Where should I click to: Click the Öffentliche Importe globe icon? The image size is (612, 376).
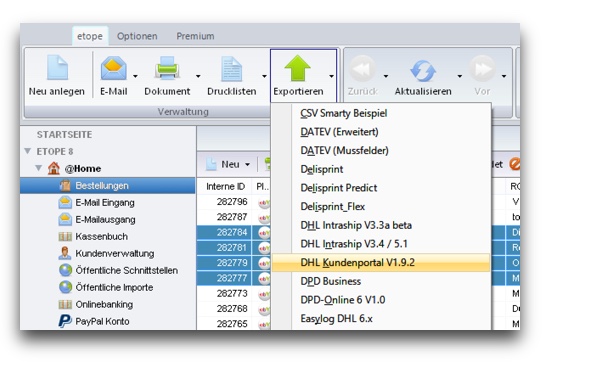tap(65, 287)
